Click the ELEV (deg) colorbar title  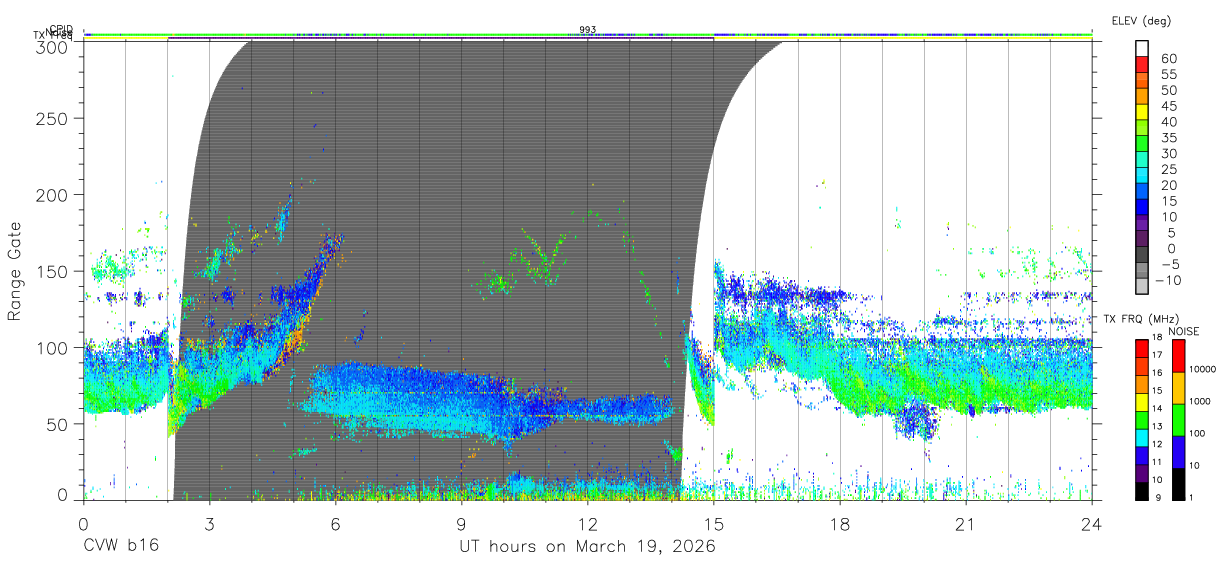[x=1141, y=21]
